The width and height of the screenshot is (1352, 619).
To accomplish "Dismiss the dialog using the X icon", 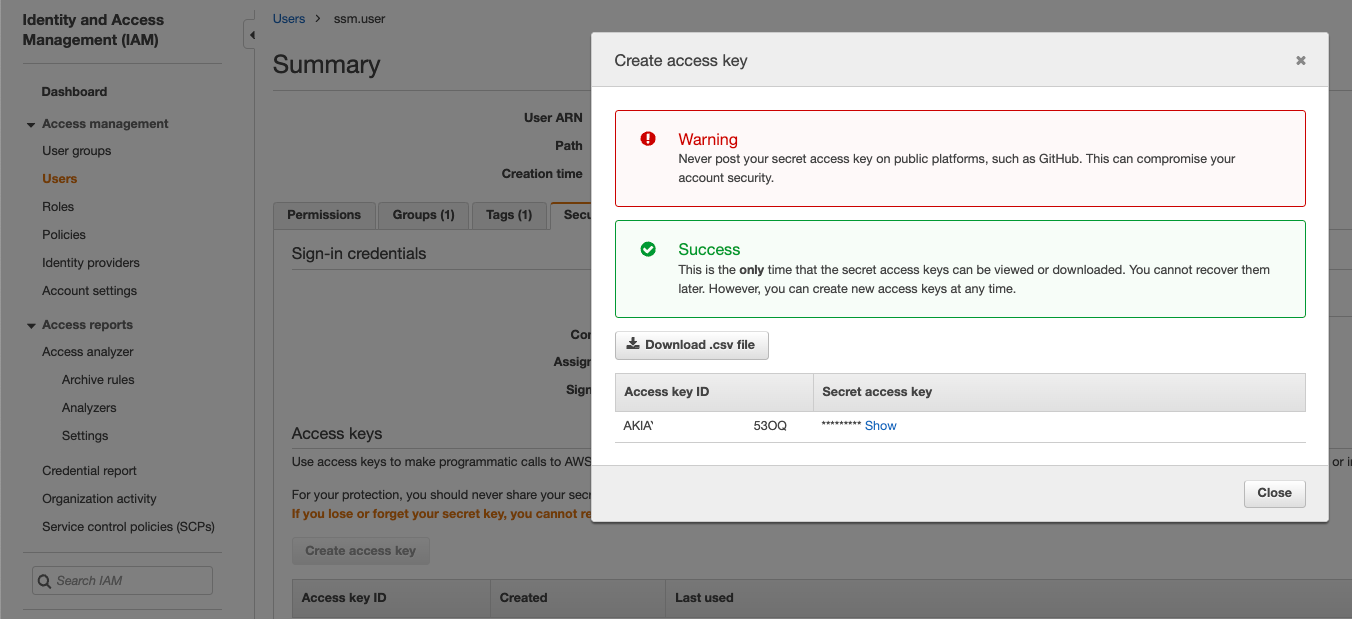I will [x=1300, y=60].
